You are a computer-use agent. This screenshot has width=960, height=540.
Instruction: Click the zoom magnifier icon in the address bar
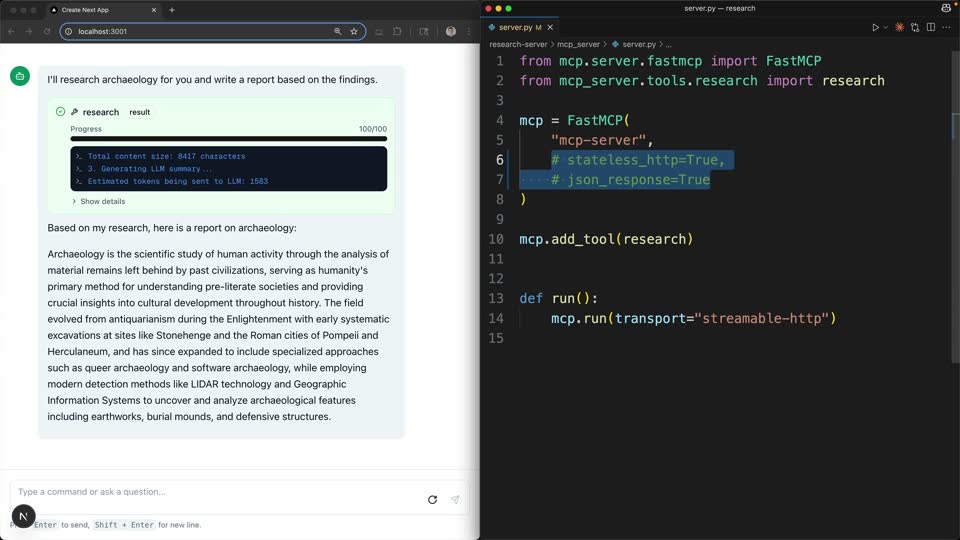point(337,31)
